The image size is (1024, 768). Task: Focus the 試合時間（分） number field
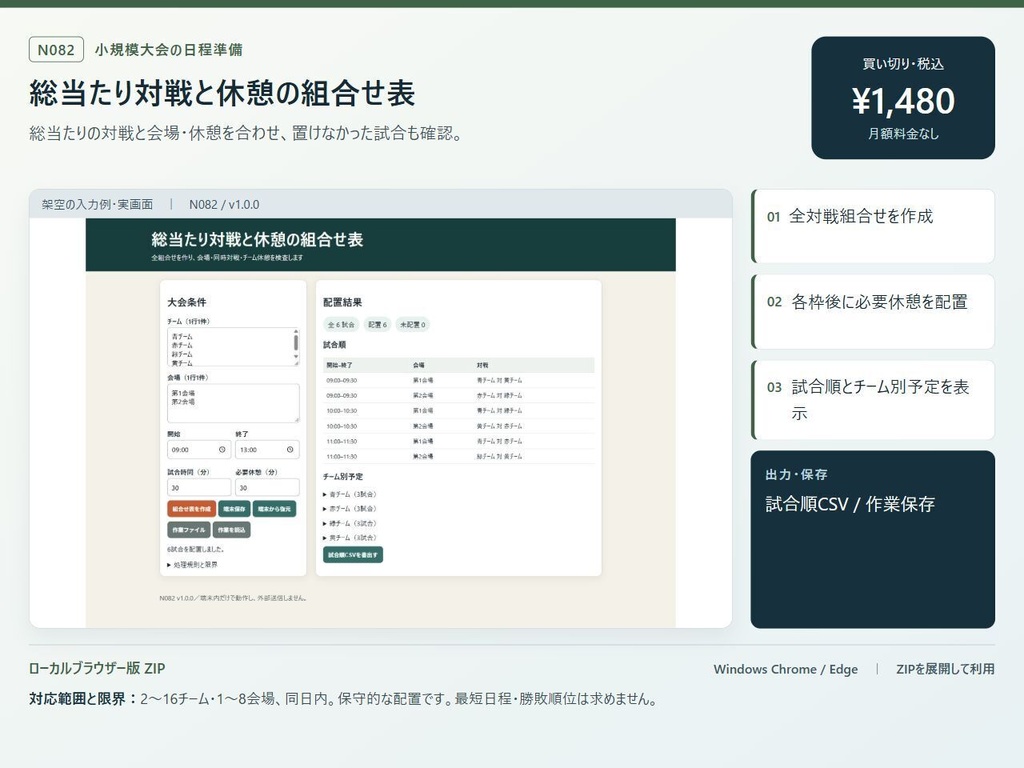coord(199,487)
